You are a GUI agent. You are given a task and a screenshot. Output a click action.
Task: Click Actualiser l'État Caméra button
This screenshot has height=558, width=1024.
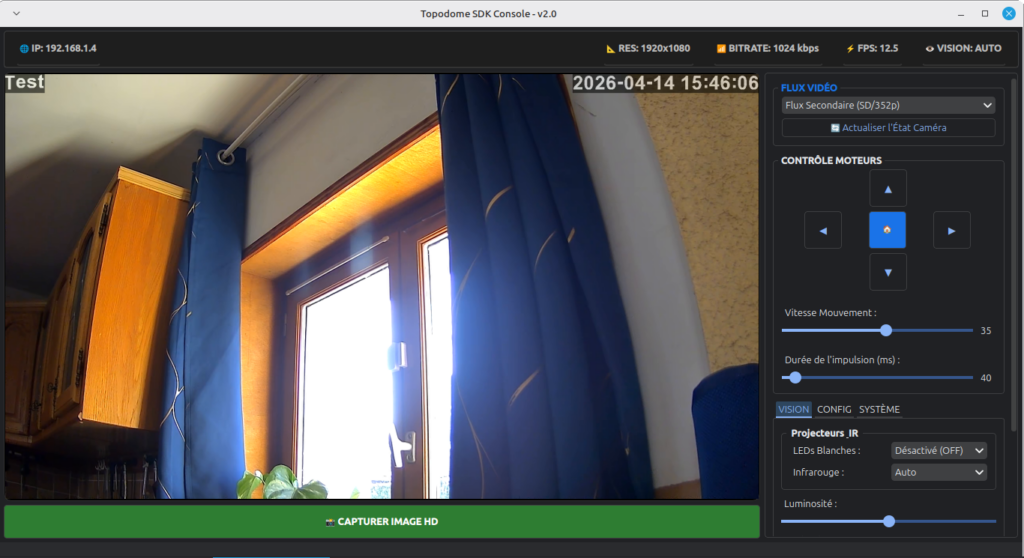pyautogui.click(x=888, y=128)
